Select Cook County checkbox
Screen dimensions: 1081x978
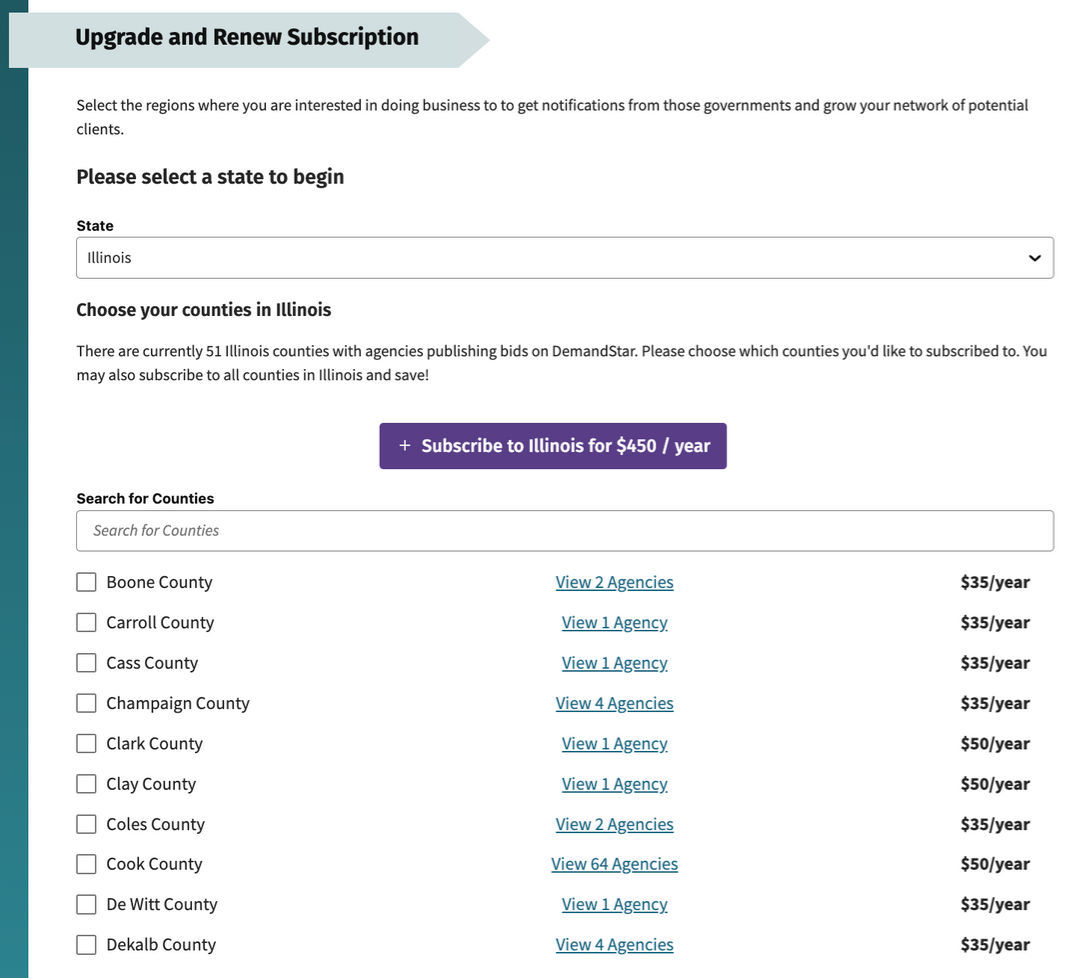coord(86,863)
